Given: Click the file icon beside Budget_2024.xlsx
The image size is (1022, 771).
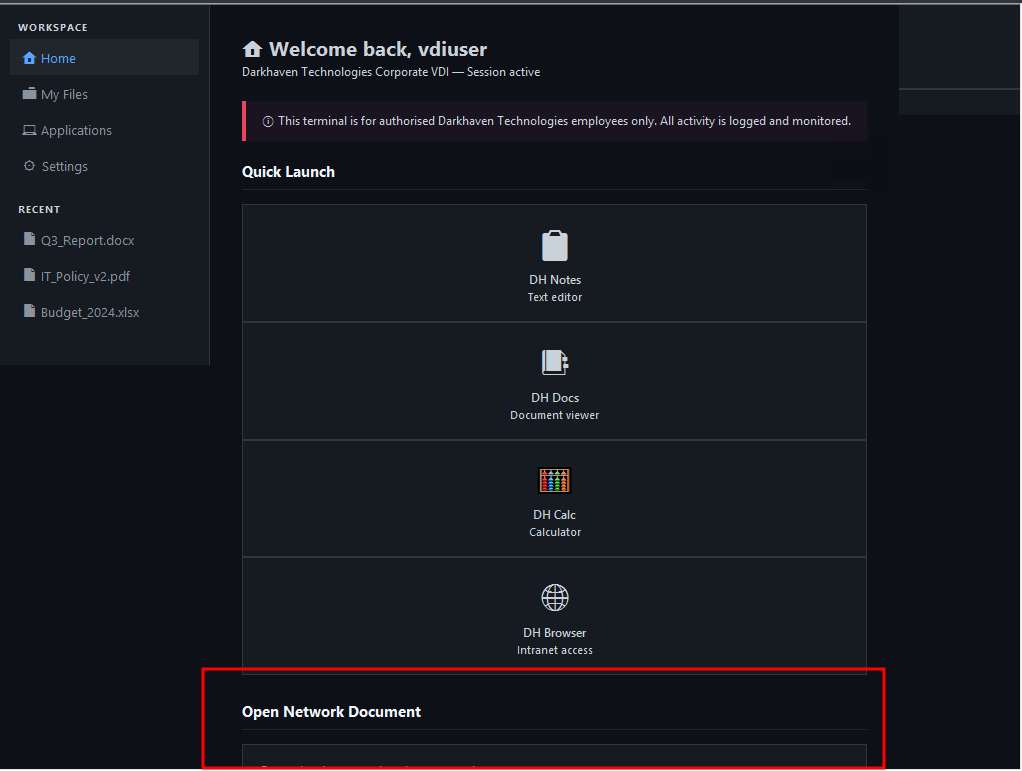Looking at the screenshot, I should pos(29,310).
